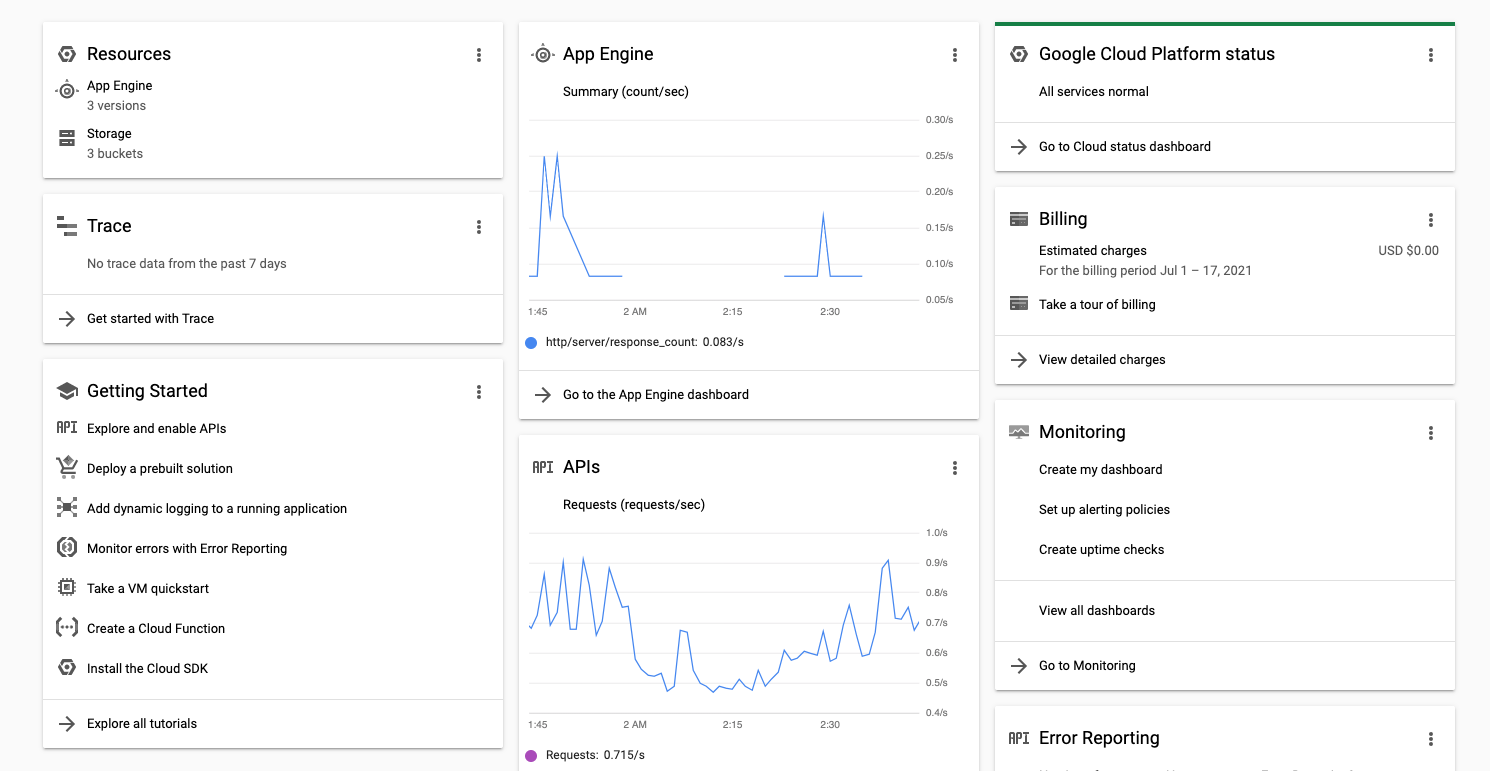
Task: Select Set up alerting policies
Action: tap(1104, 510)
